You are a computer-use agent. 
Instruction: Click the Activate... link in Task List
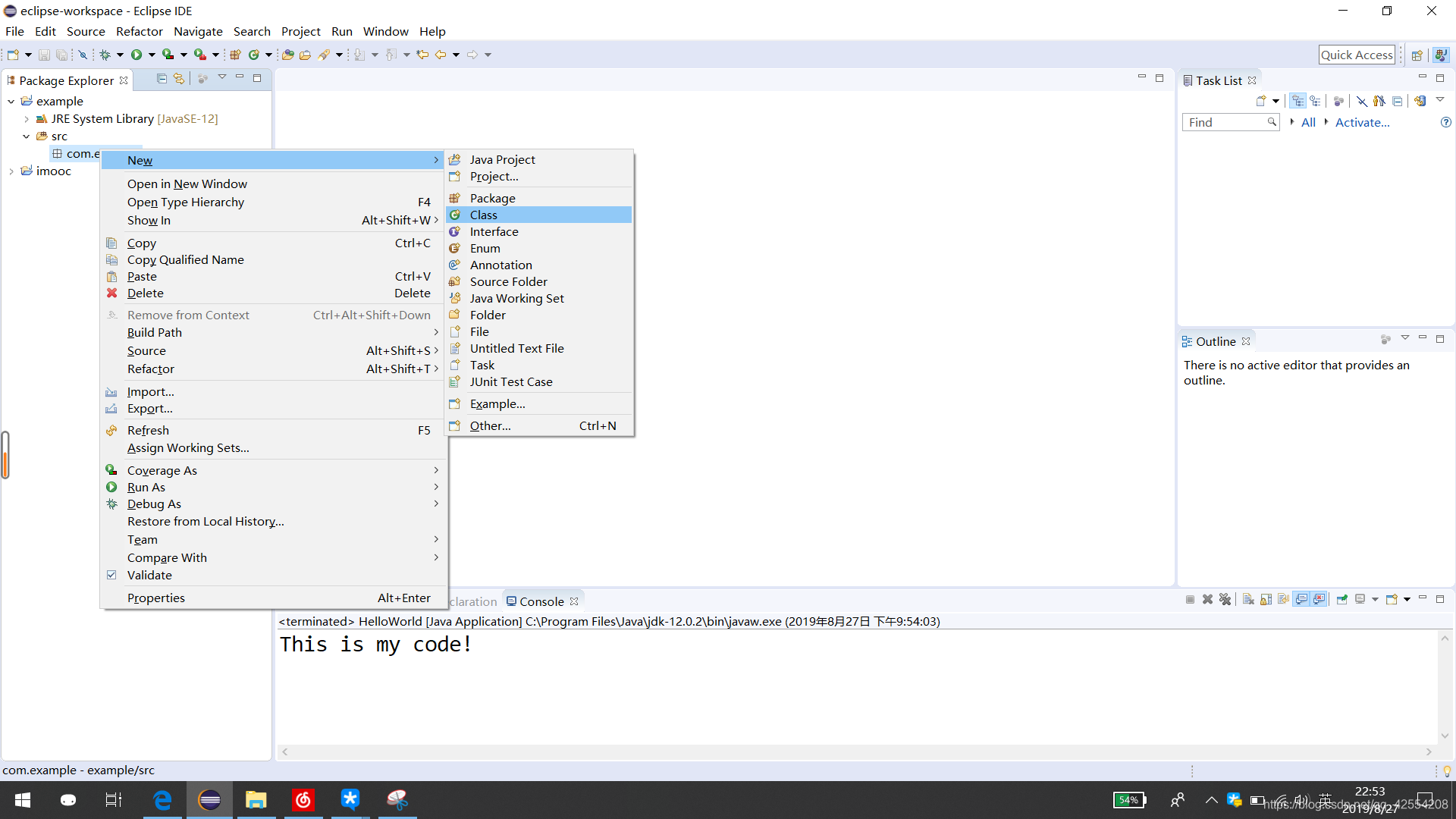click(1362, 122)
